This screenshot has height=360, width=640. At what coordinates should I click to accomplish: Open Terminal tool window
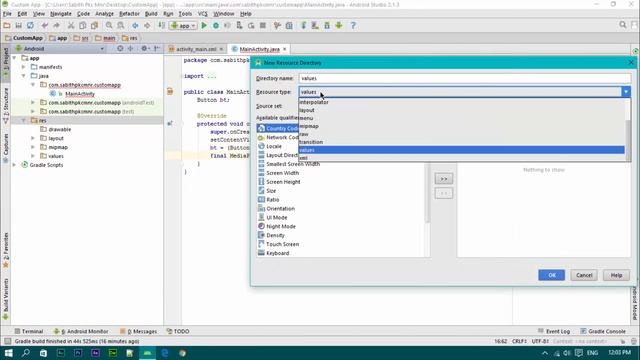29,331
